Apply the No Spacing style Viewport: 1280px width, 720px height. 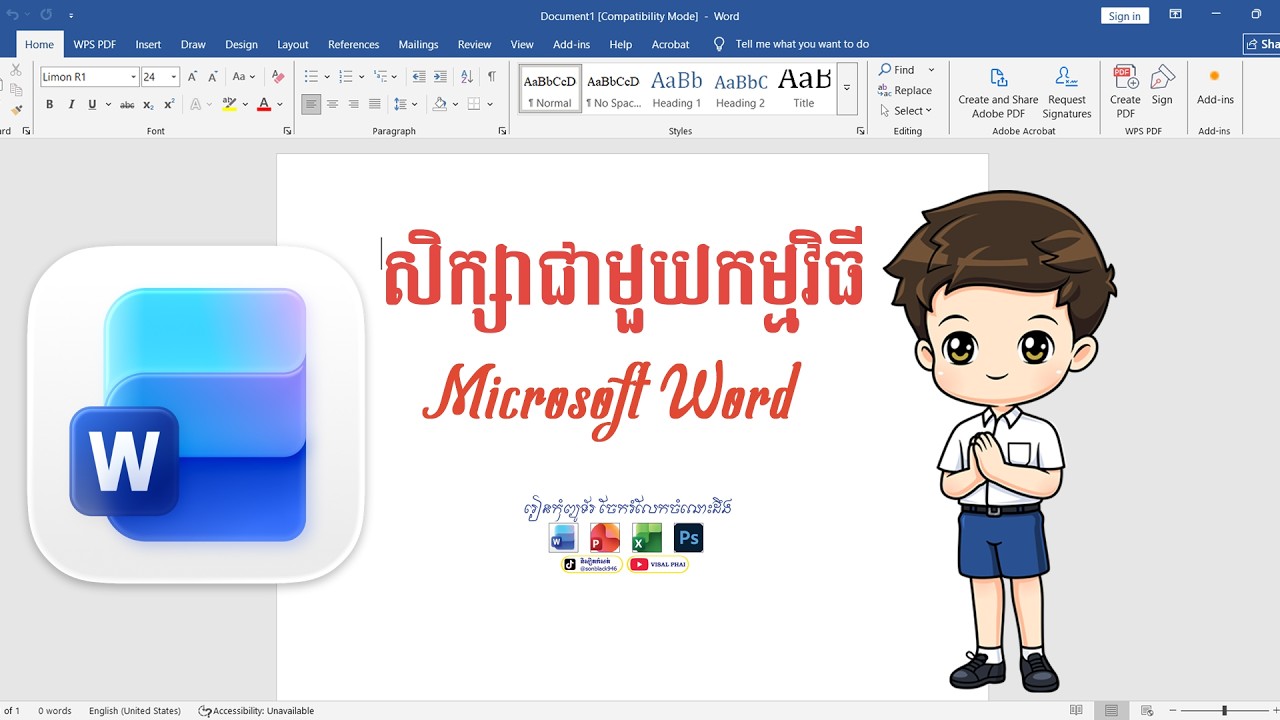613,88
